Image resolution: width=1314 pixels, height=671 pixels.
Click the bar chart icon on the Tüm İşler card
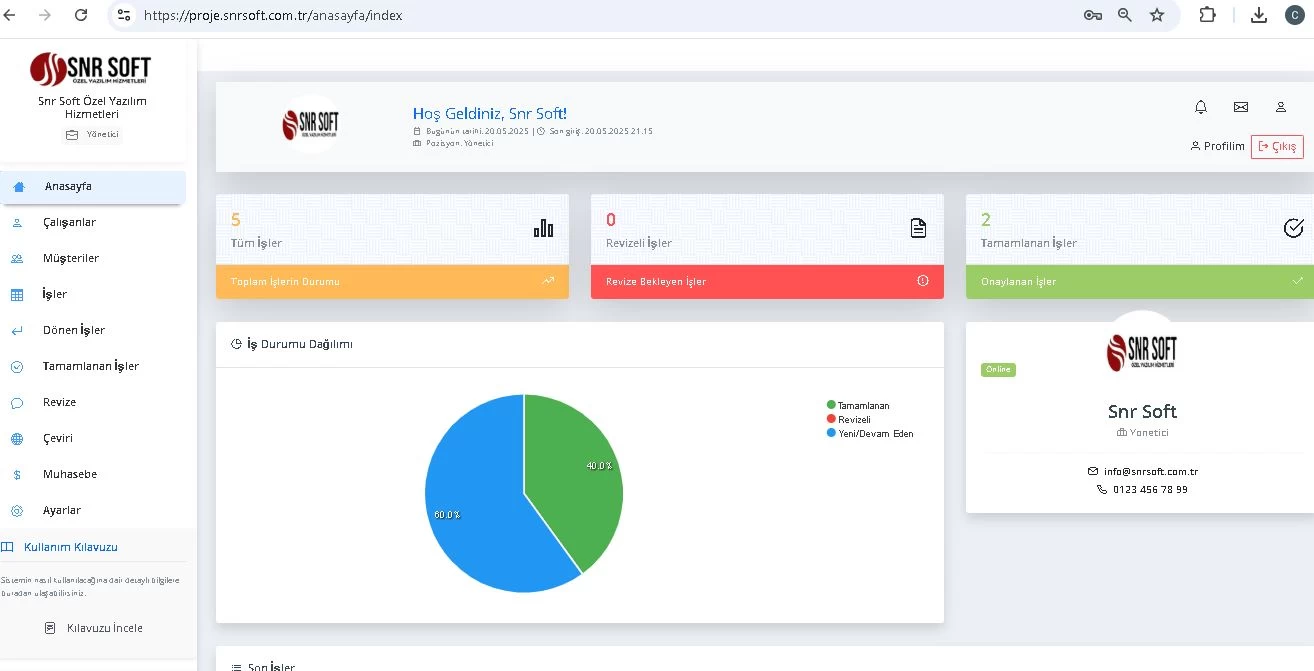point(543,228)
